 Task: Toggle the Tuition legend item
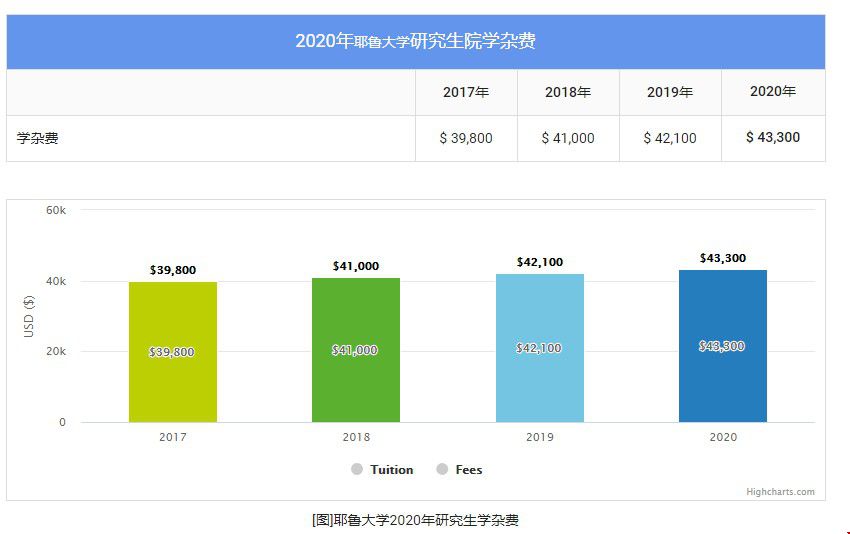pos(382,469)
